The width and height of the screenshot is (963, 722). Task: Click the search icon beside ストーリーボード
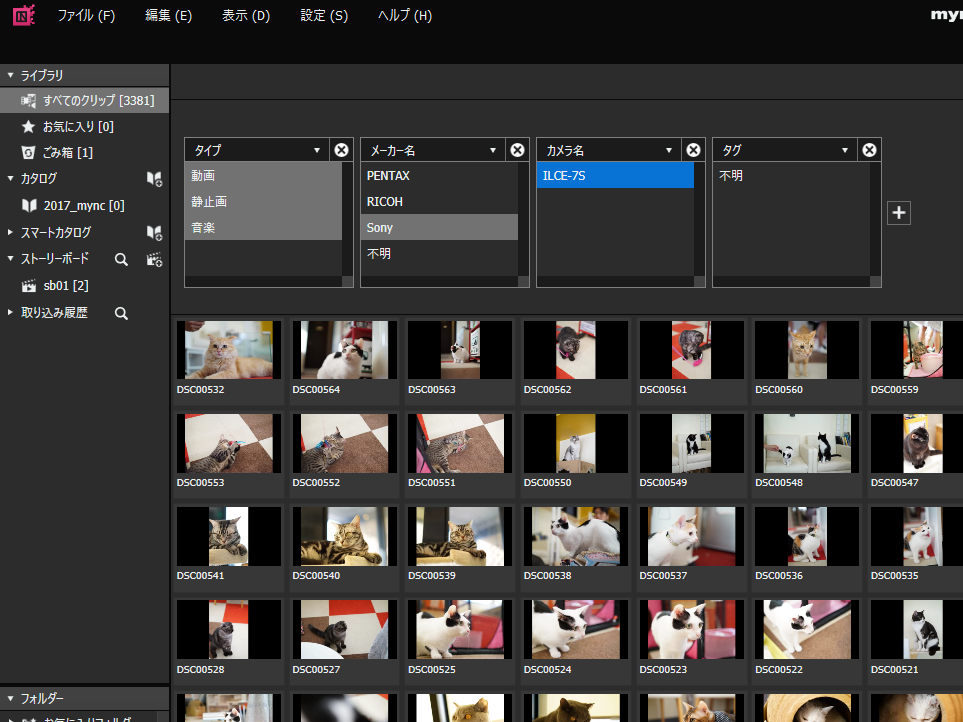(x=122, y=260)
